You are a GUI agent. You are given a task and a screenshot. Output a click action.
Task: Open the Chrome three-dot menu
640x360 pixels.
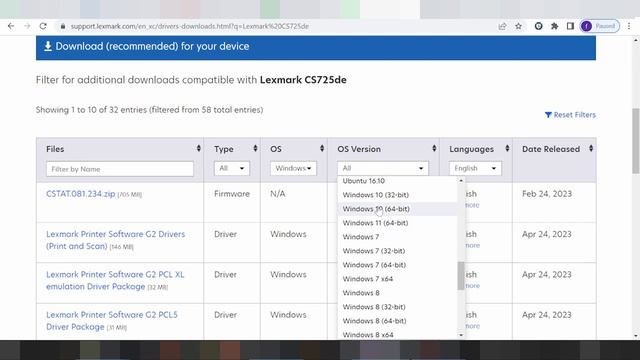click(x=629, y=26)
